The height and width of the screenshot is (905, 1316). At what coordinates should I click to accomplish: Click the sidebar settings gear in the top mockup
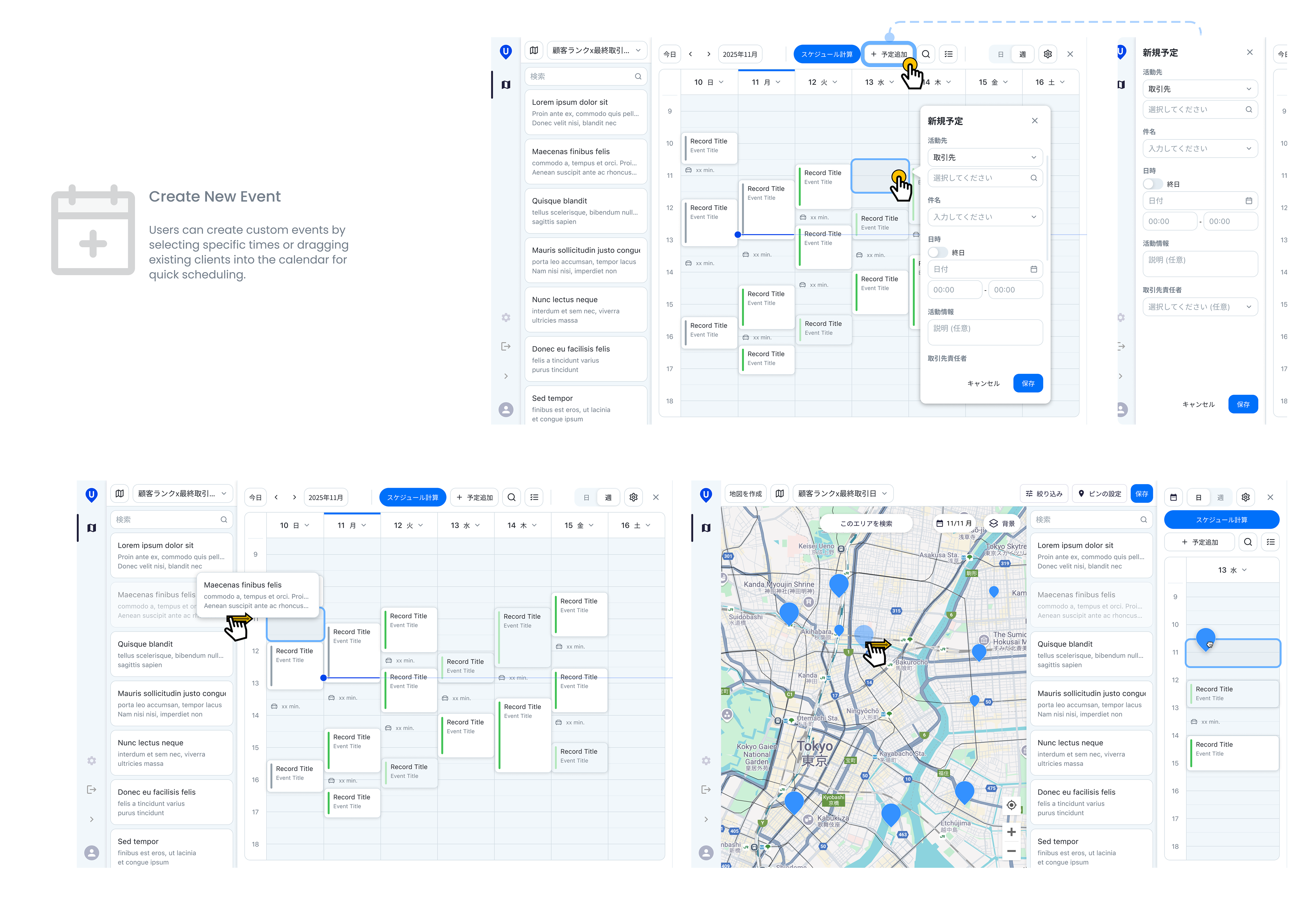(x=506, y=318)
